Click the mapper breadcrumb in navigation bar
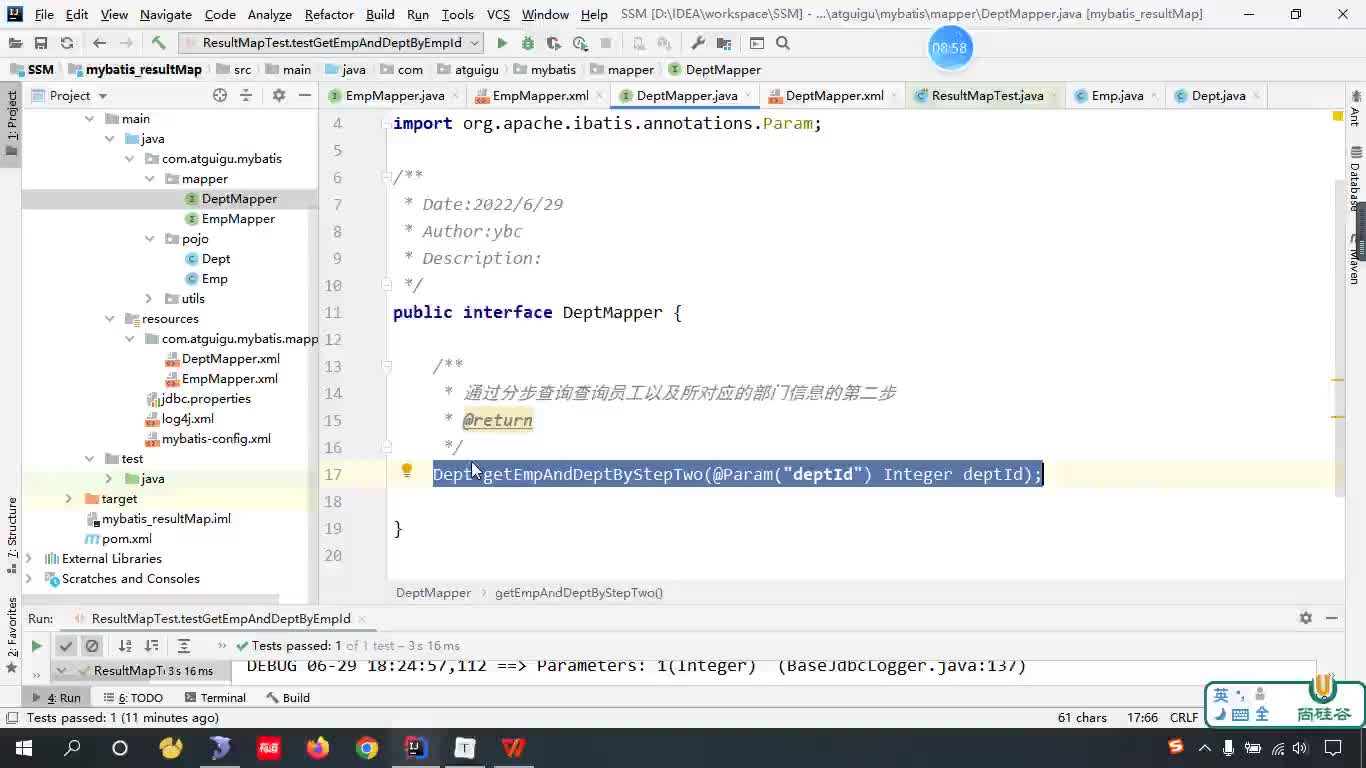 tap(622, 70)
